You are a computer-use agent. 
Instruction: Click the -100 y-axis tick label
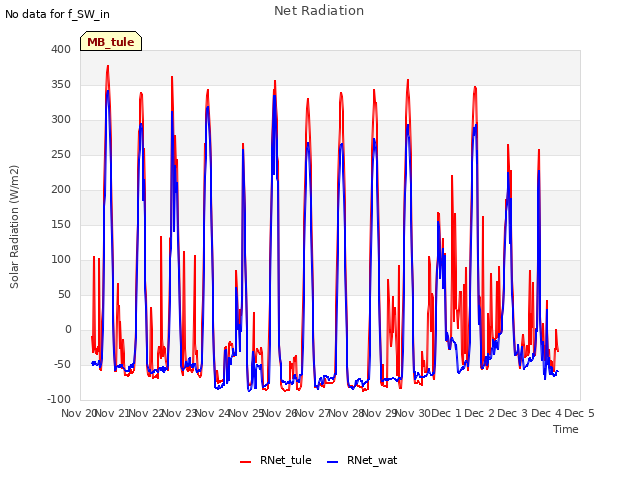[59, 399]
